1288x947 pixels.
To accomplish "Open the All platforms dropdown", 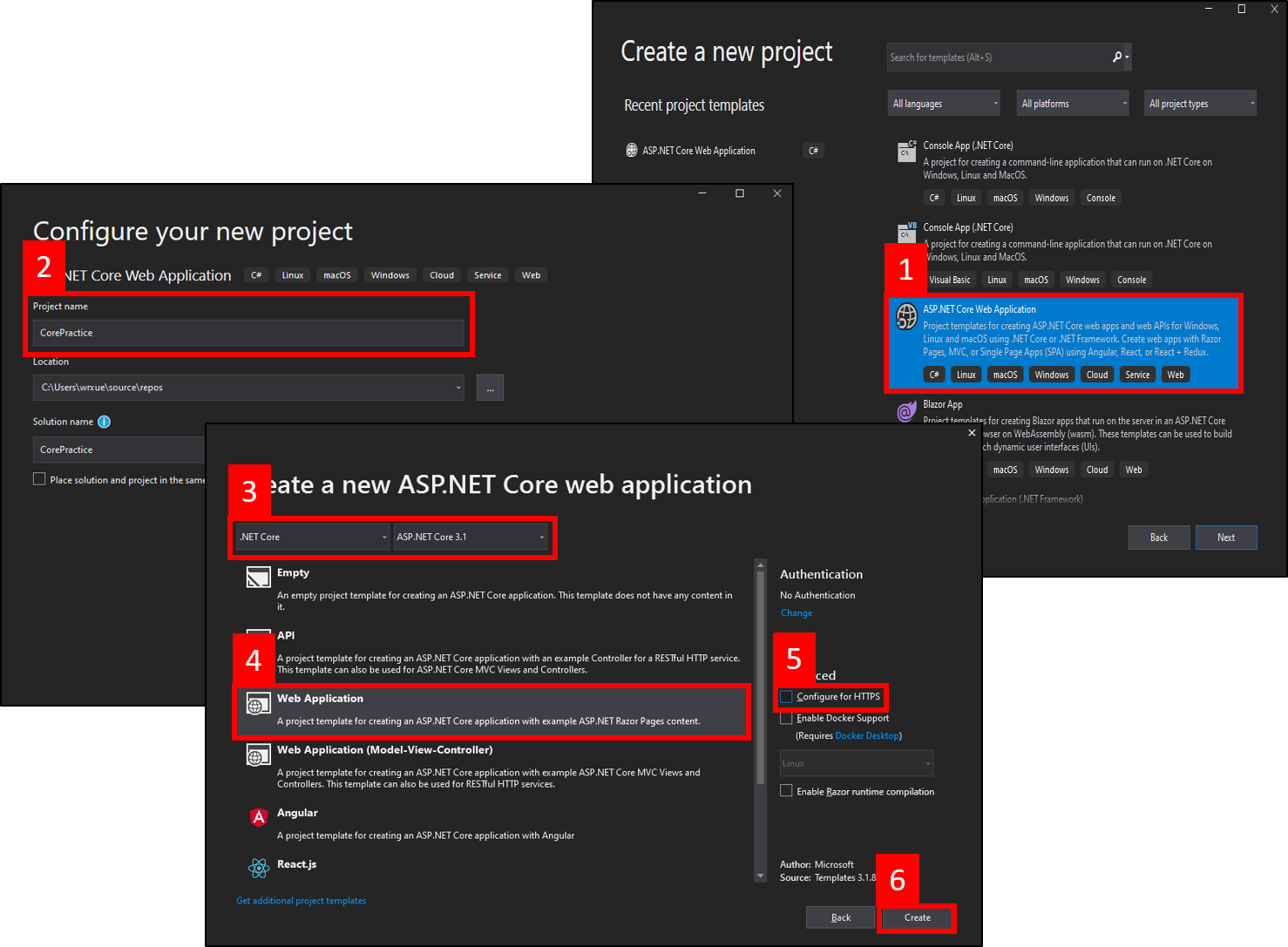I will pos(1073,104).
